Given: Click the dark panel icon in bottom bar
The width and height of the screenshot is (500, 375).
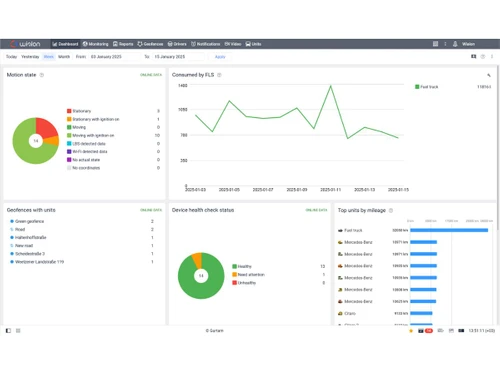Looking at the screenshot, I should [461, 331].
